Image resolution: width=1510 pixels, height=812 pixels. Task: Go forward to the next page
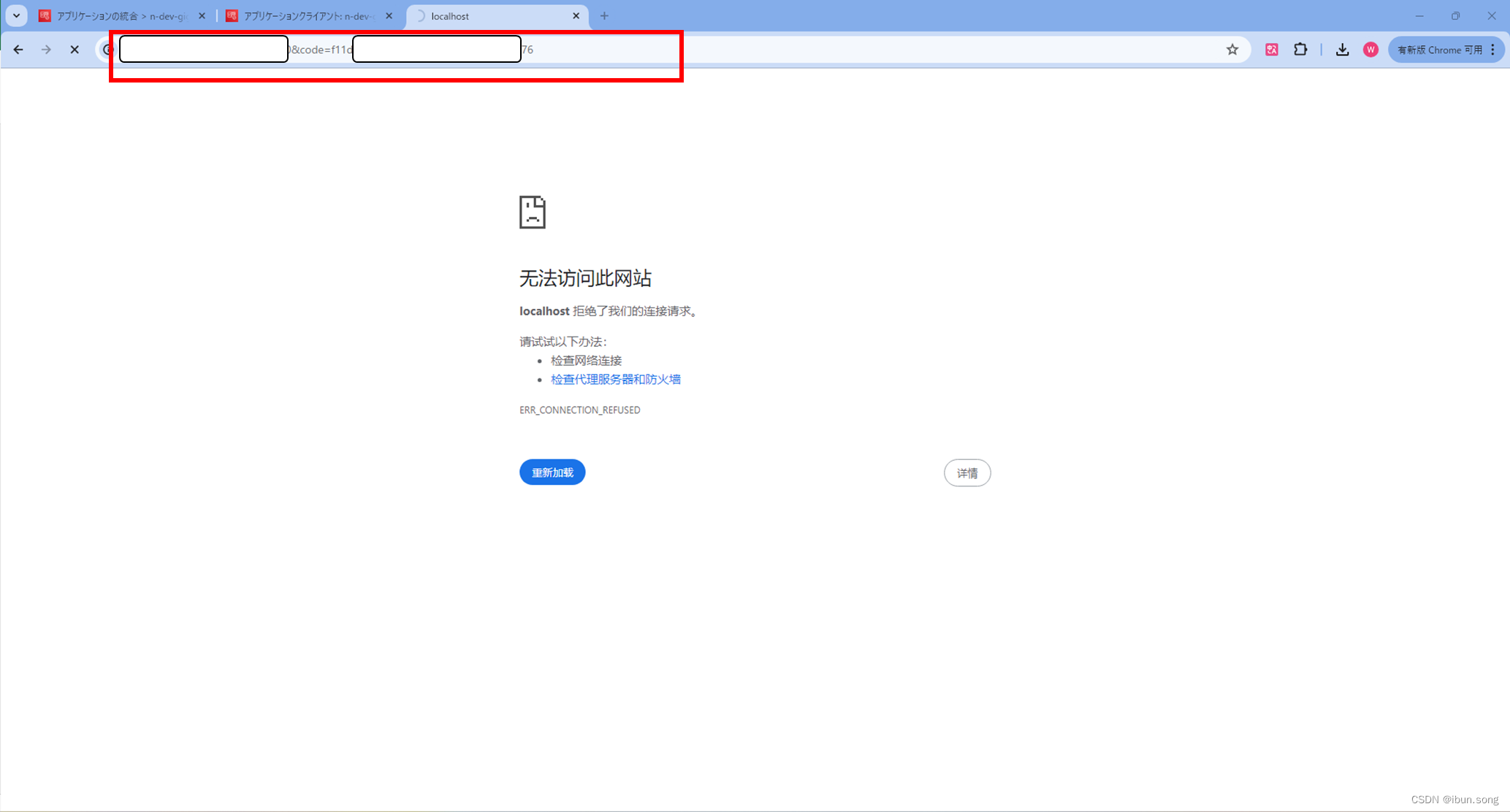click(x=46, y=50)
